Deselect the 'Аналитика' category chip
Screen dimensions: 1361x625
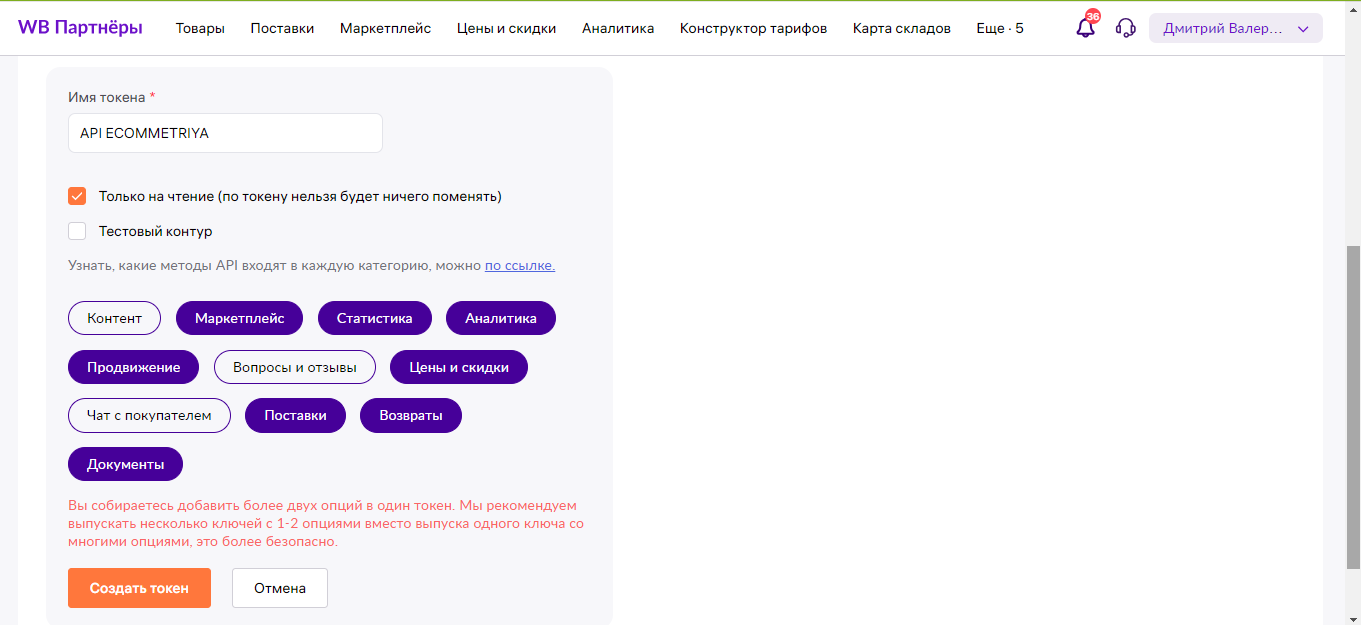point(500,318)
